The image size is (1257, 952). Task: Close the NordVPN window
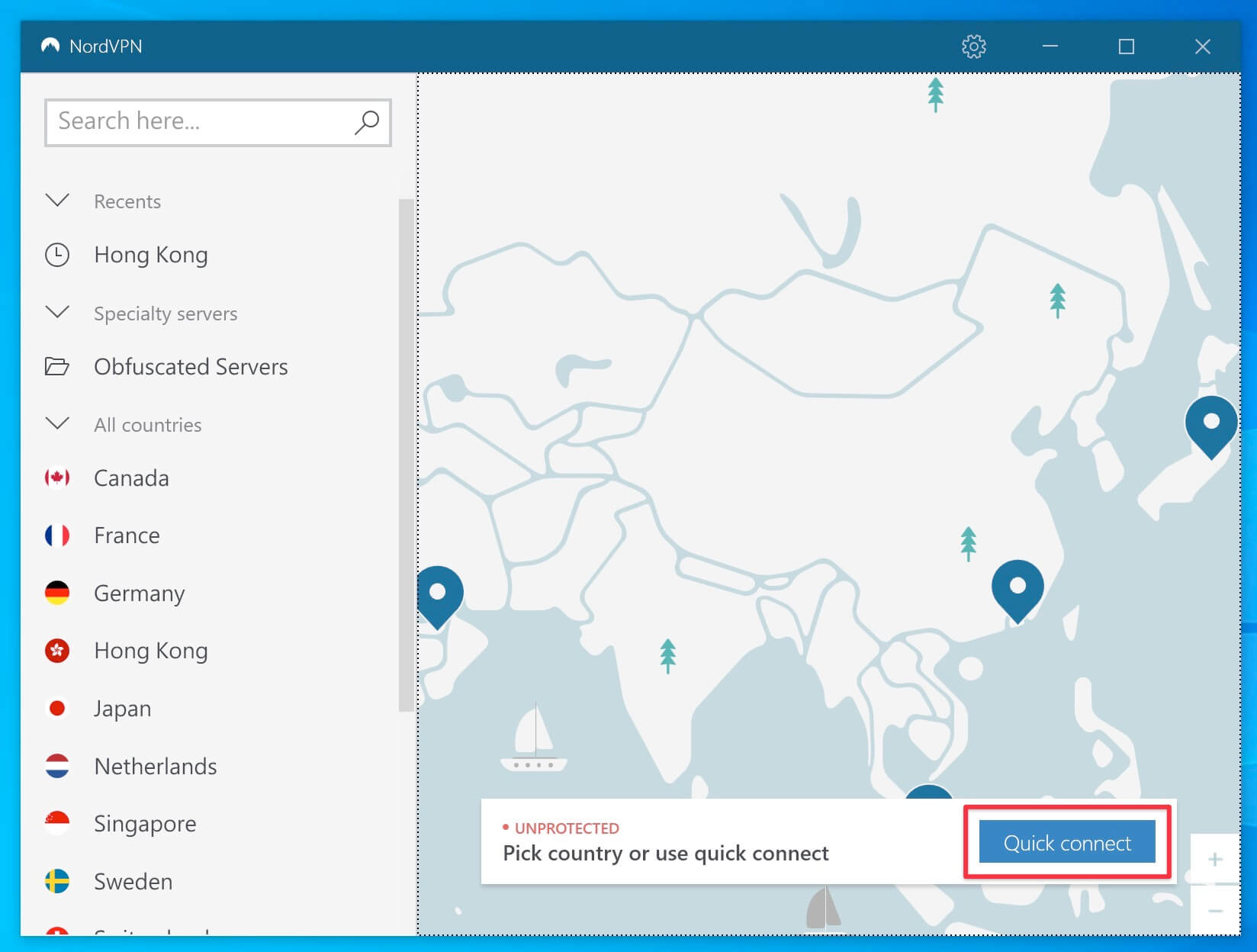1203,47
